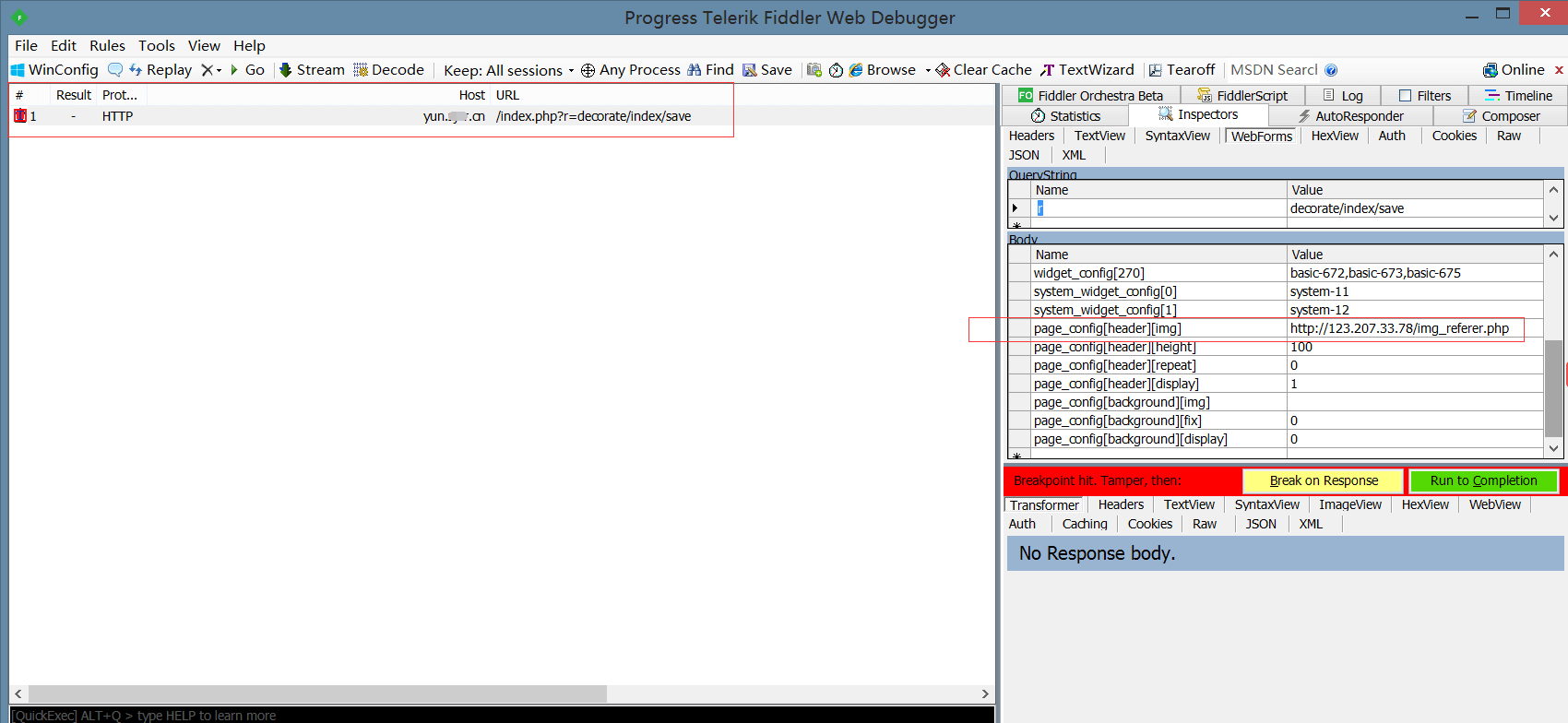Open the Composer tab
Image resolution: width=1568 pixels, height=723 pixels.
(x=1501, y=116)
